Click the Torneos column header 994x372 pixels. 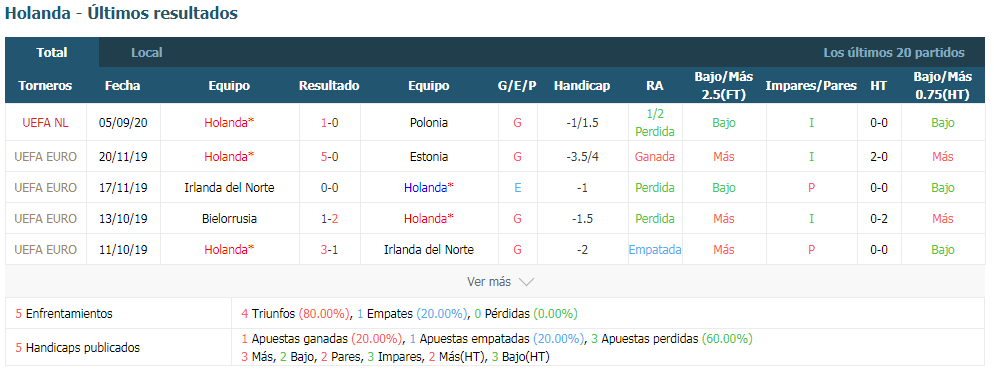[x=45, y=86]
